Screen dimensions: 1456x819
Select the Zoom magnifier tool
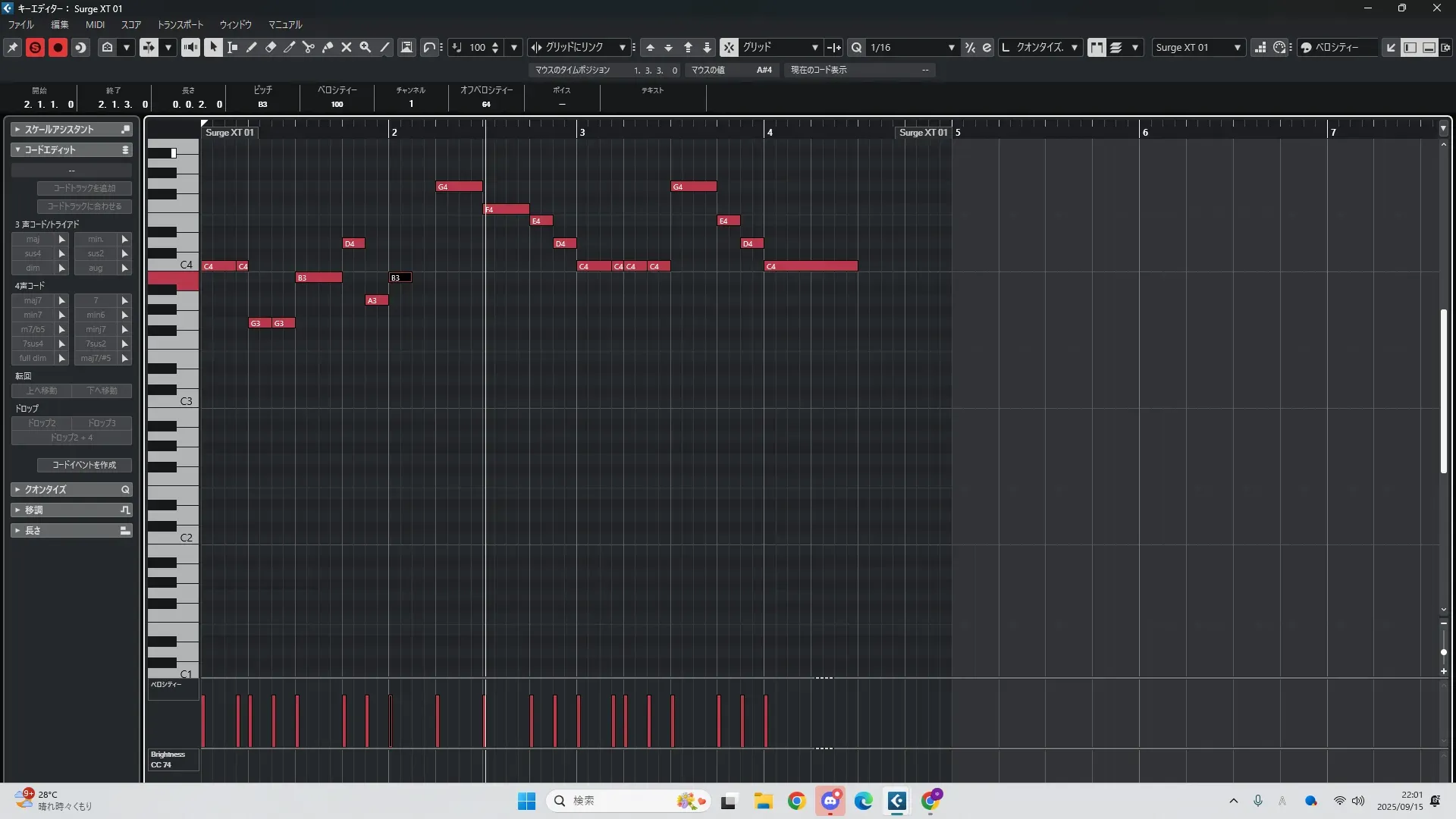click(x=366, y=47)
